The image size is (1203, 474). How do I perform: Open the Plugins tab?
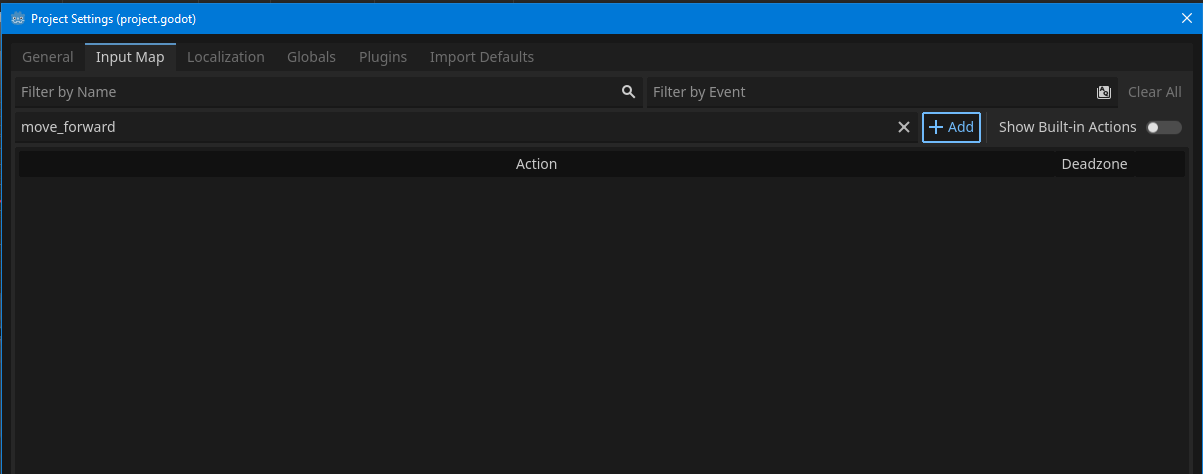[383, 57]
